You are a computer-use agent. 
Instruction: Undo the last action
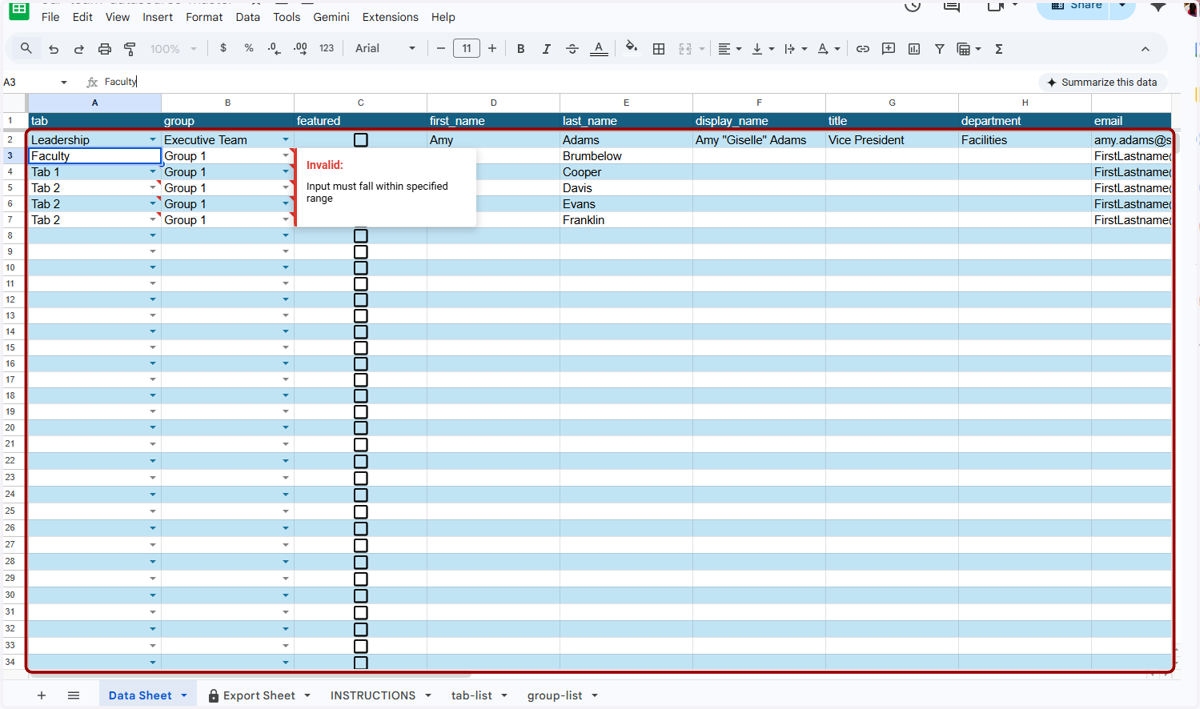click(x=53, y=49)
